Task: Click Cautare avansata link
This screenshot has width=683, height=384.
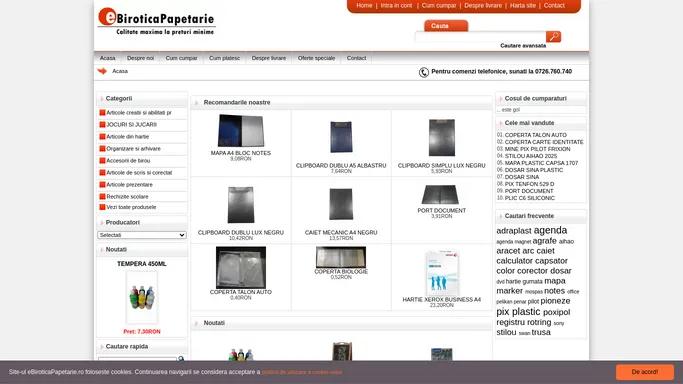Action: 523,46
